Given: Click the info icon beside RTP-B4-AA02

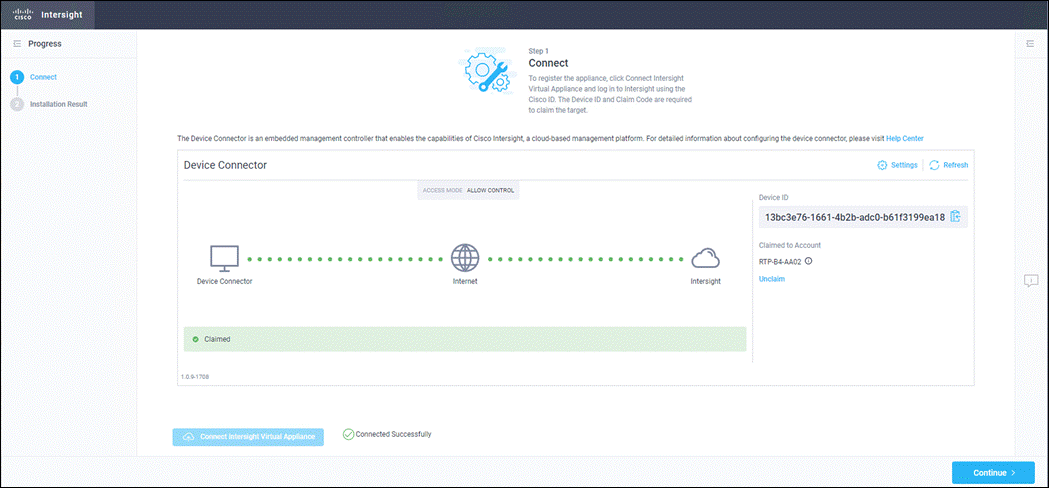Looking at the screenshot, I should tap(808, 261).
